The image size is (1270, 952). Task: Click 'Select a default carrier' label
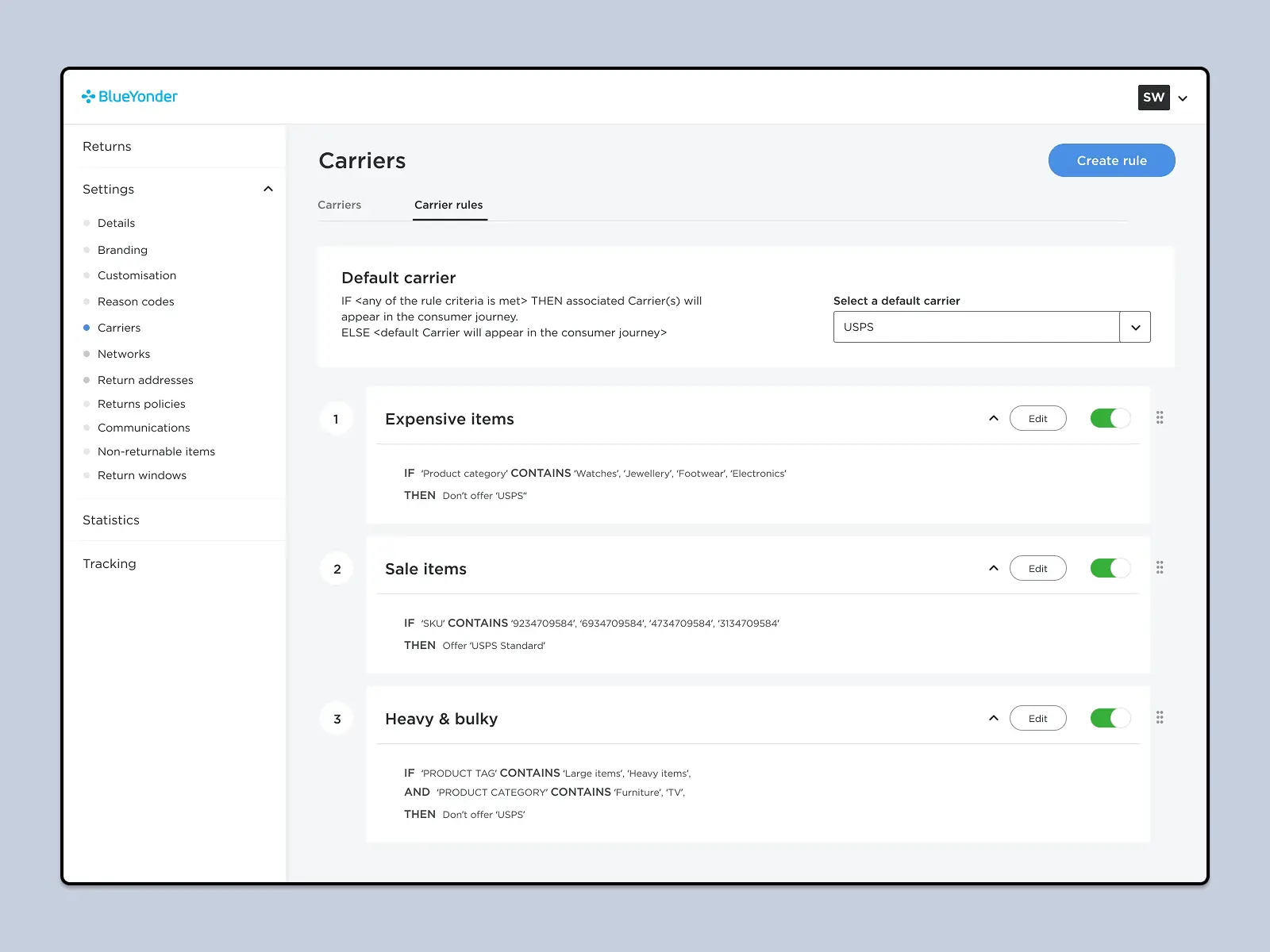(x=896, y=301)
